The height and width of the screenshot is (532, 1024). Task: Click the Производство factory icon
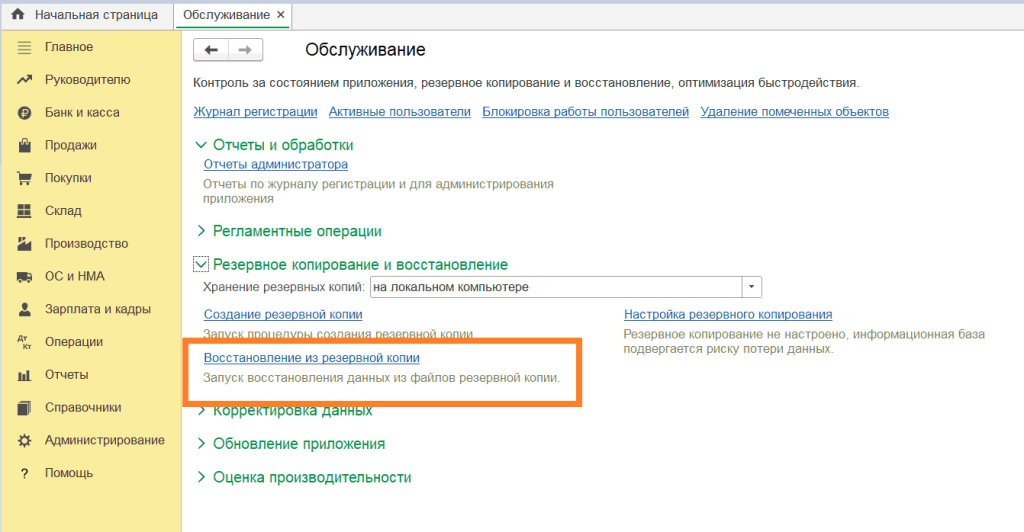[x=25, y=244]
